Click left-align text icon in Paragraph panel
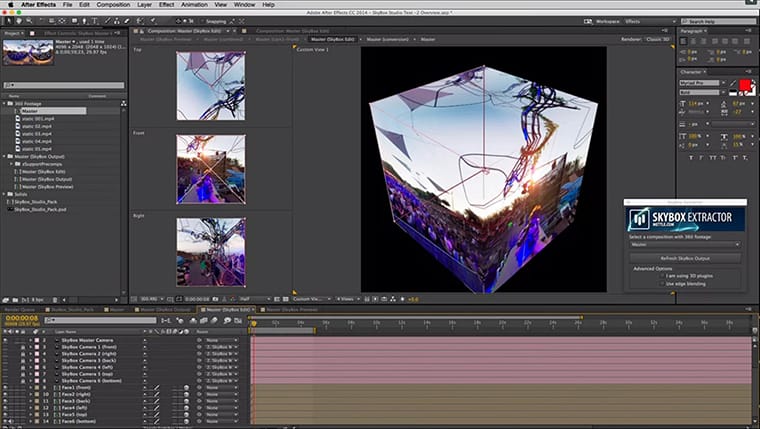 [684, 41]
